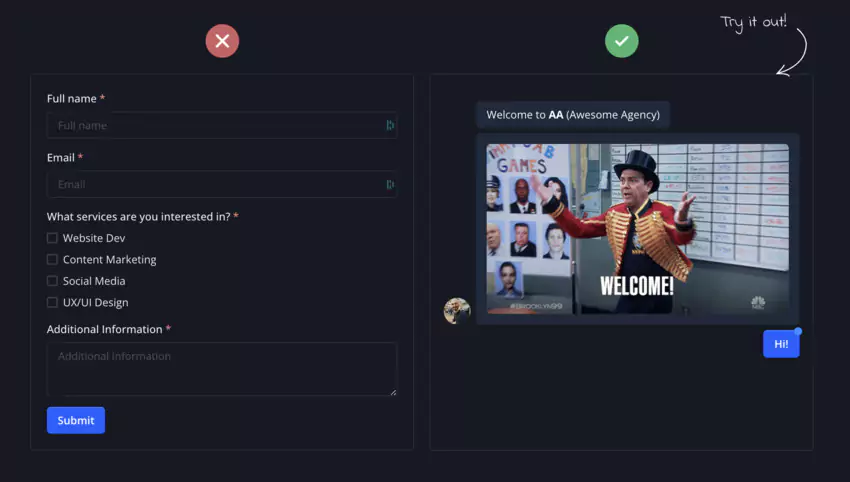Click the green checkmark circle icon

click(x=622, y=41)
